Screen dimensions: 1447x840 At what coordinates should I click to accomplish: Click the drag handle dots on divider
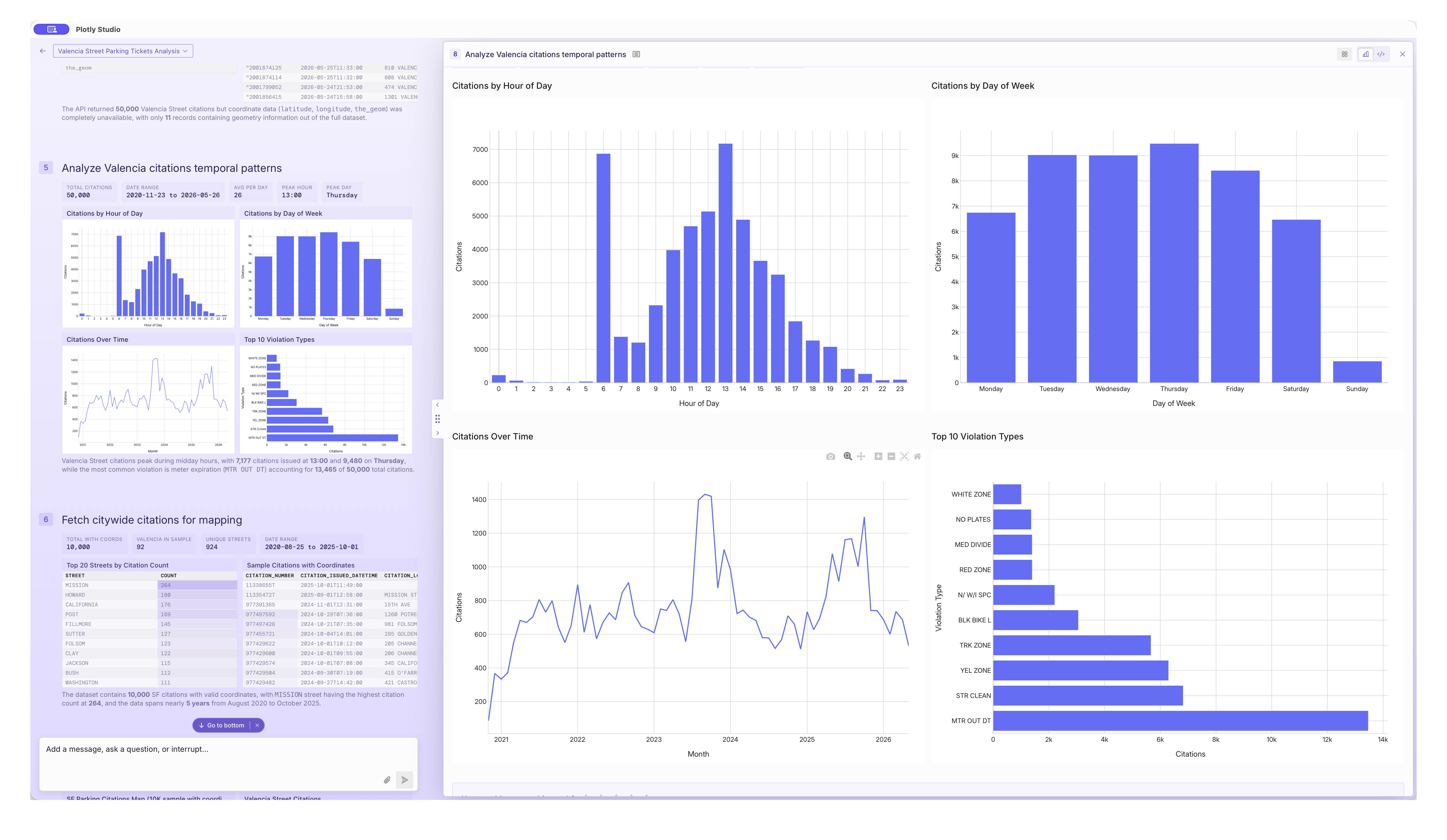pyautogui.click(x=438, y=419)
